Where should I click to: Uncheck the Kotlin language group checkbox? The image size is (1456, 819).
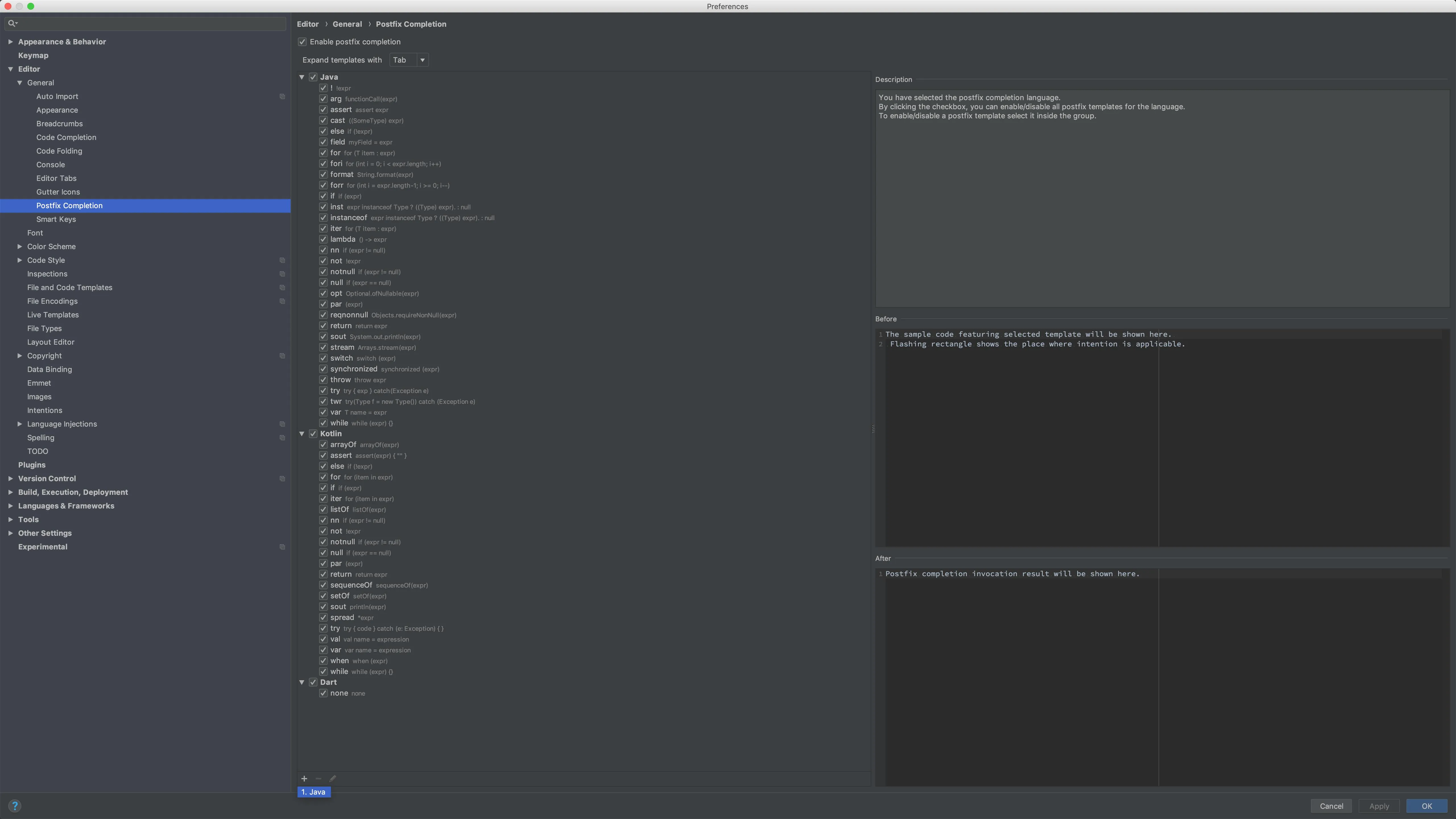(313, 433)
